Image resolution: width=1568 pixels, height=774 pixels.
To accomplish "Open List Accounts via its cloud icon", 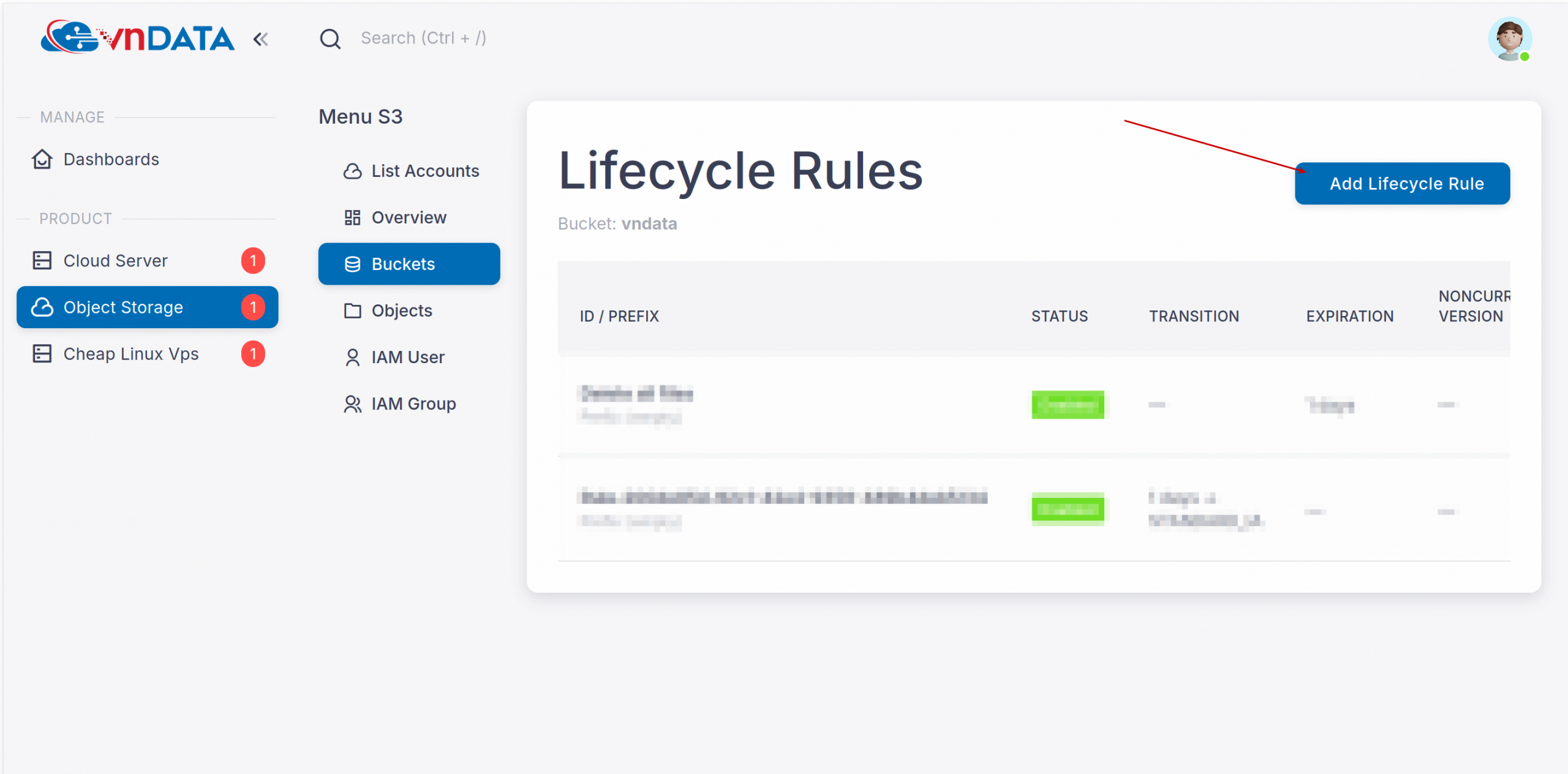I will pyautogui.click(x=352, y=171).
